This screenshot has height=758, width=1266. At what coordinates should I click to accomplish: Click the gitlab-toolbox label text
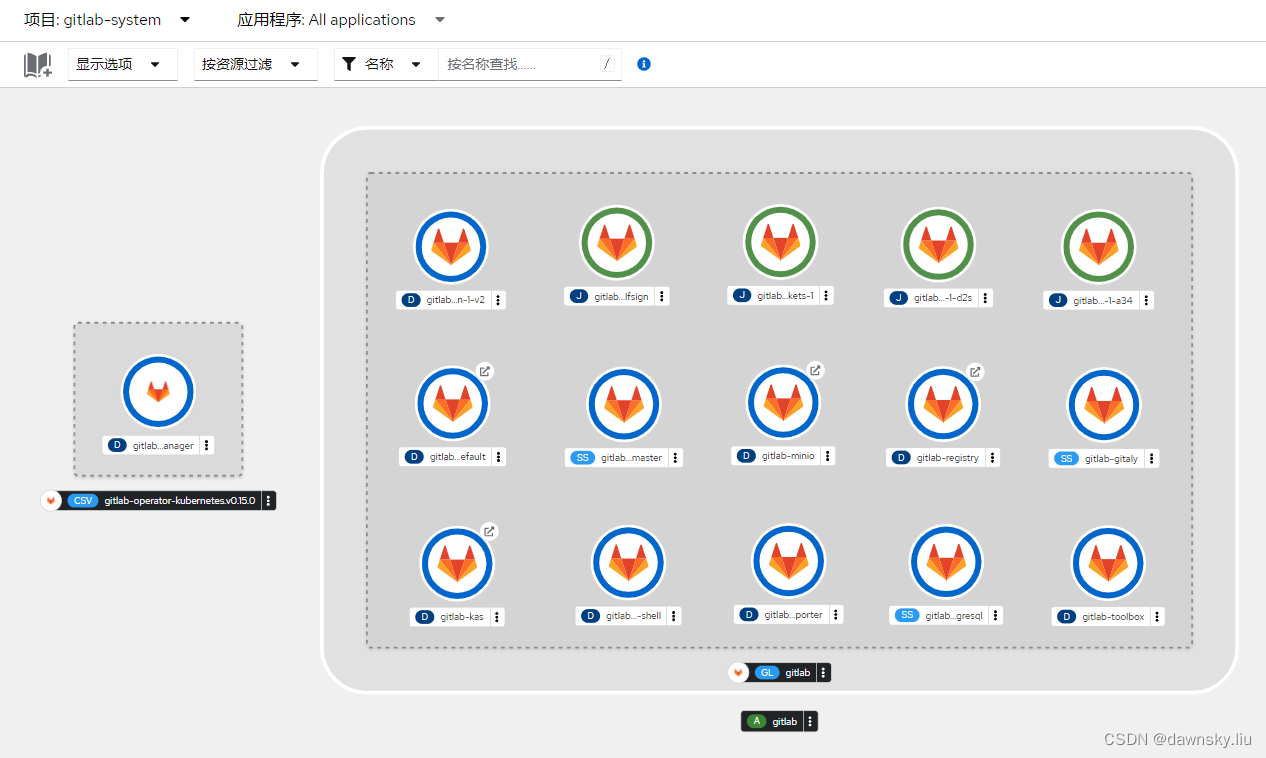click(x=1113, y=617)
